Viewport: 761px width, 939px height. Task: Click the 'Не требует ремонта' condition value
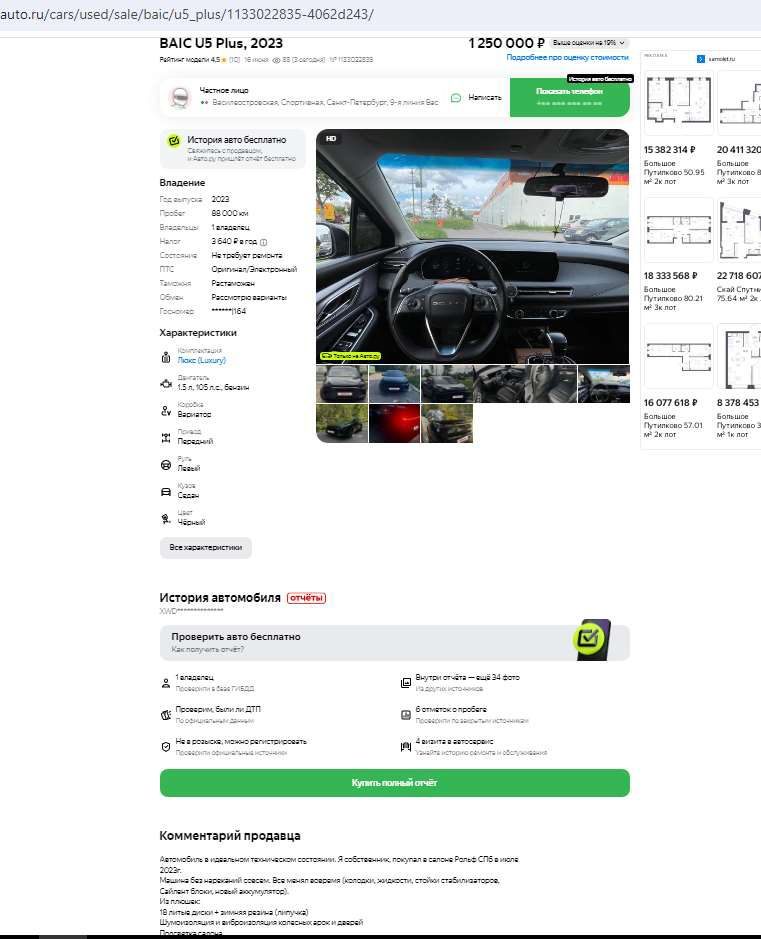pyautogui.click(x=247, y=255)
